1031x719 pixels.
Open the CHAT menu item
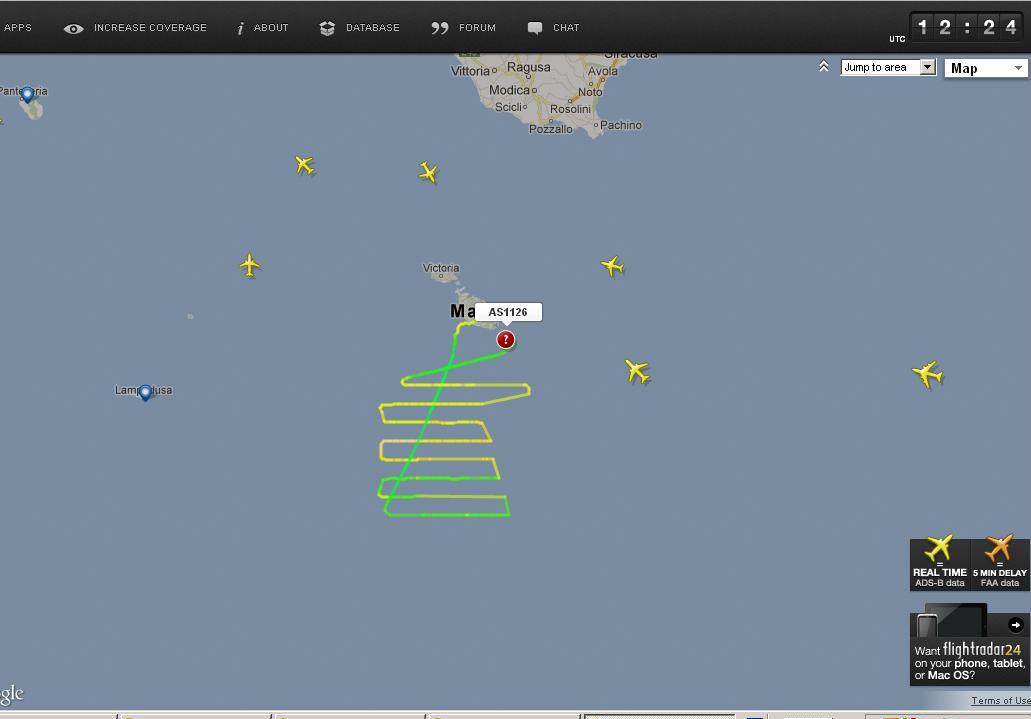[x=566, y=28]
